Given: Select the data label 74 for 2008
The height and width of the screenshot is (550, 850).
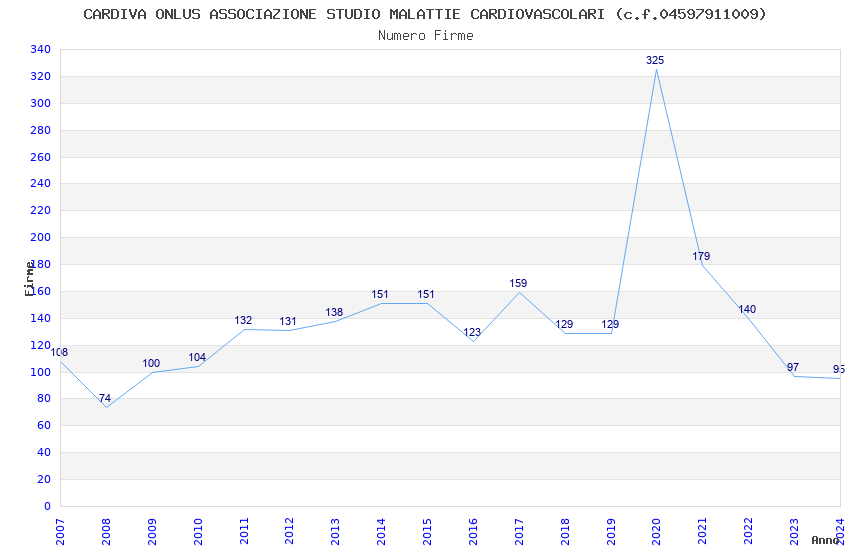Looking at the screenshot, I should (105, 398).
